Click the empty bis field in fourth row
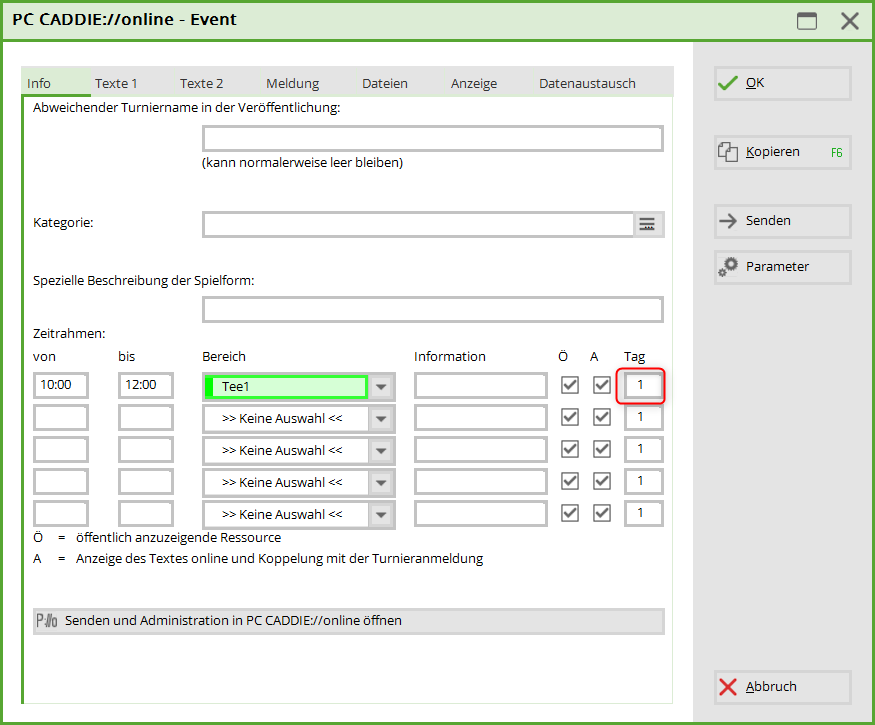The image size is (875, 725). [146, 482]
